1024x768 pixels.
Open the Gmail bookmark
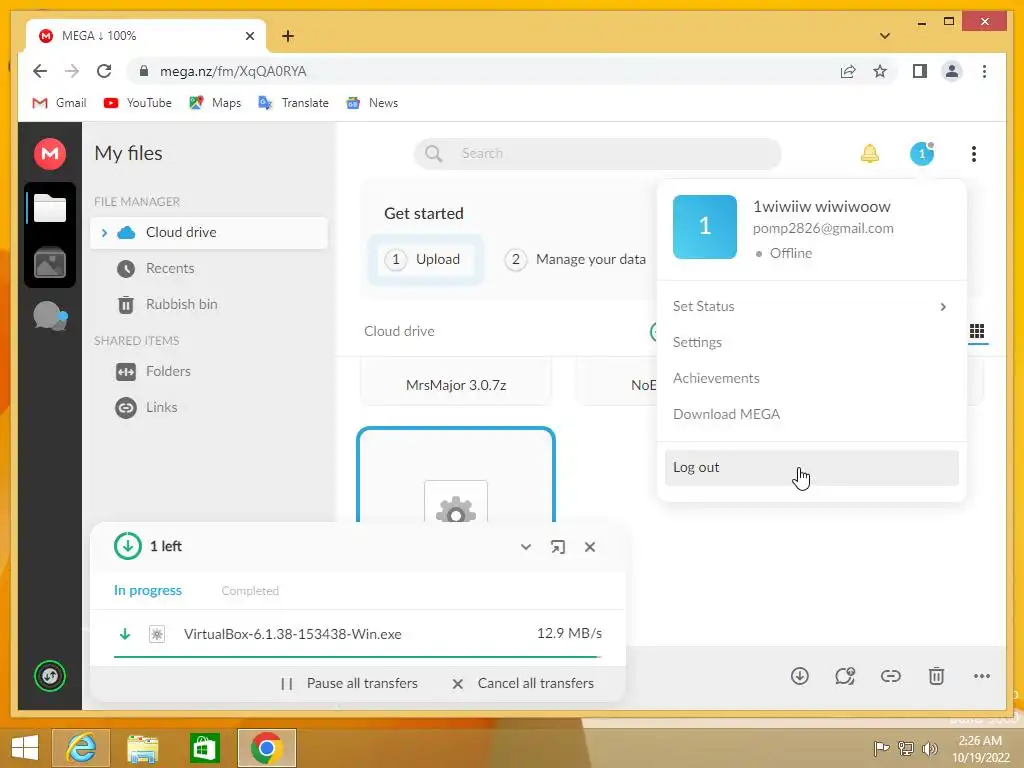click(x=59, y=103)
